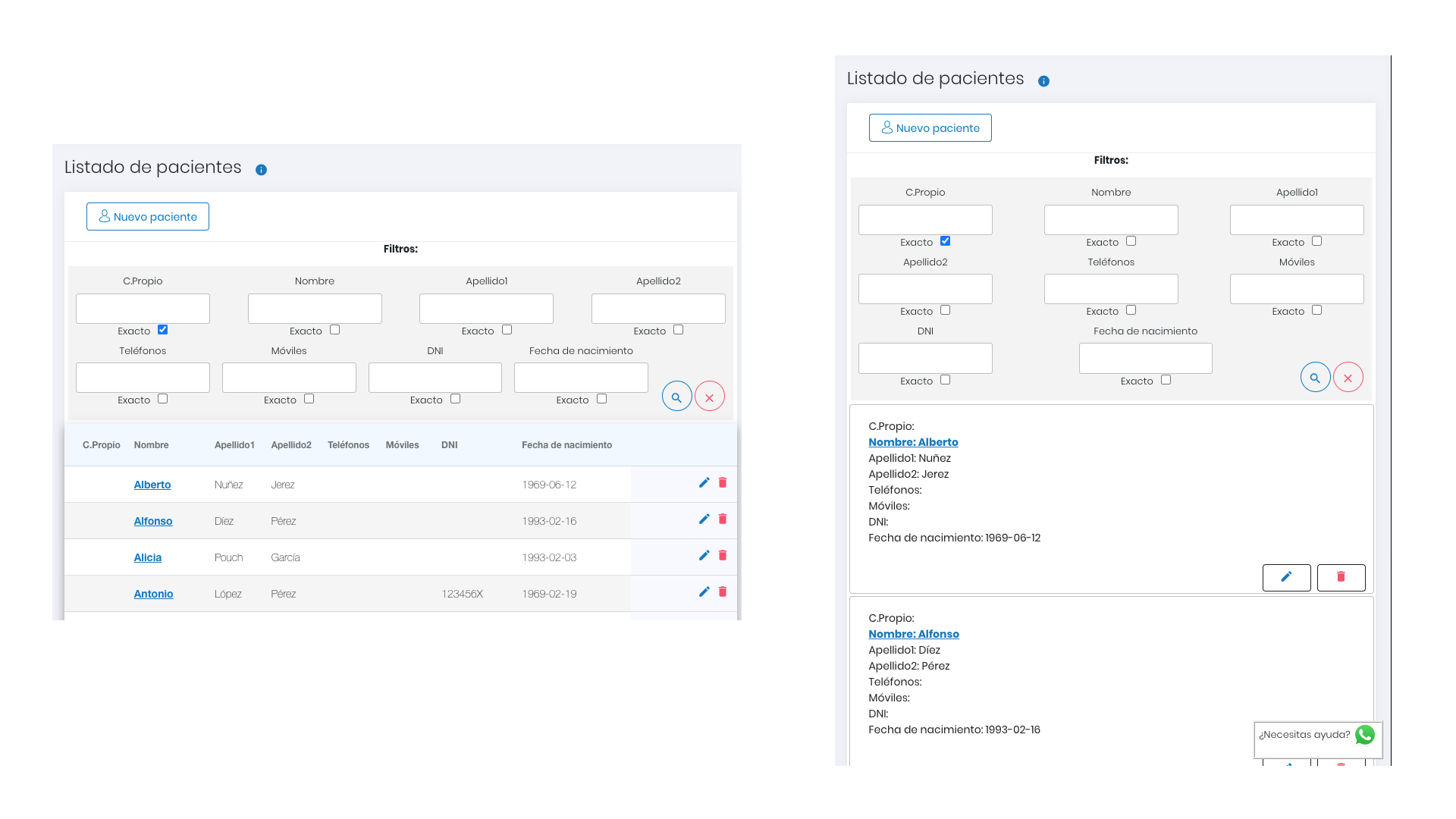1456x819 pixels.
Task: Open the info tooltip next to Listado de pacientes
Action: pos(261,169)
